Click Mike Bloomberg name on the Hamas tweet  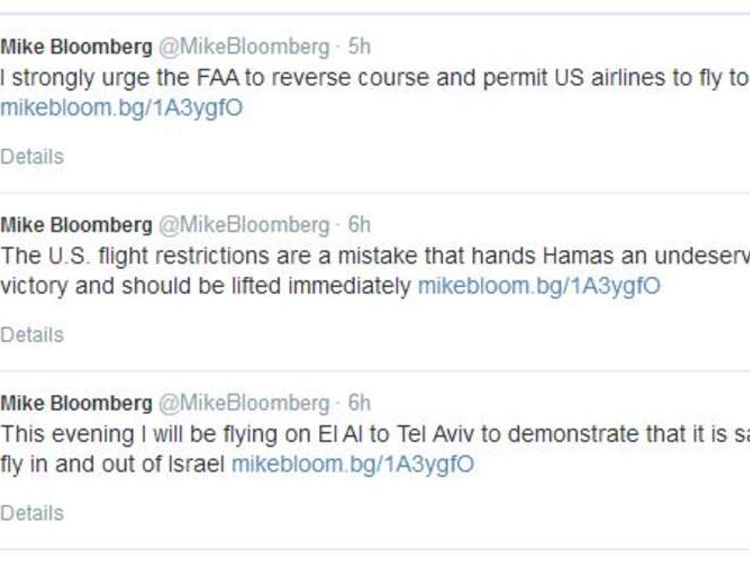point(76,225)
